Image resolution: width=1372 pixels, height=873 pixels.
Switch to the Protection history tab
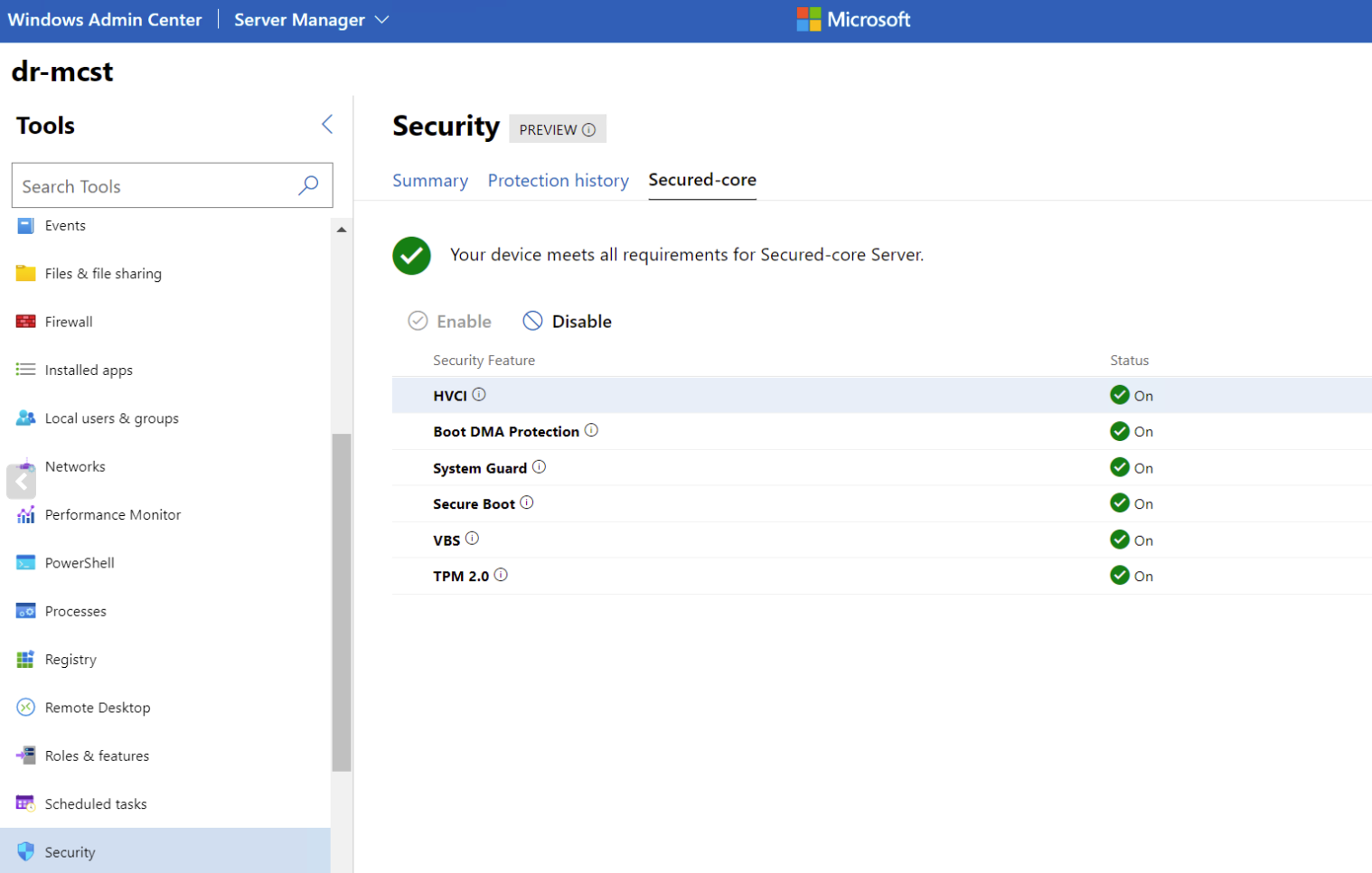click(x=559, y=181)
